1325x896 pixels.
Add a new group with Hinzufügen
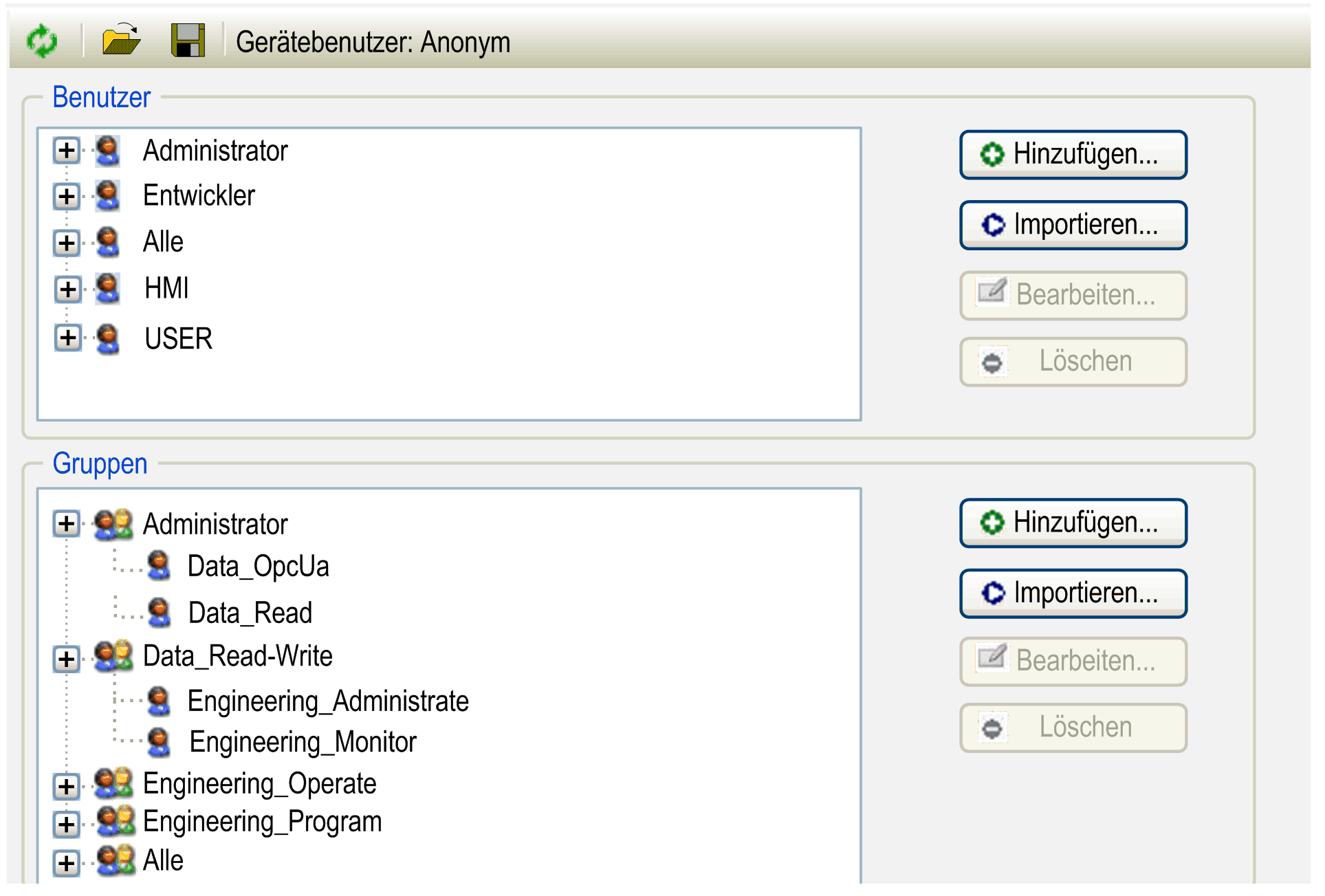pos(1073,523)
